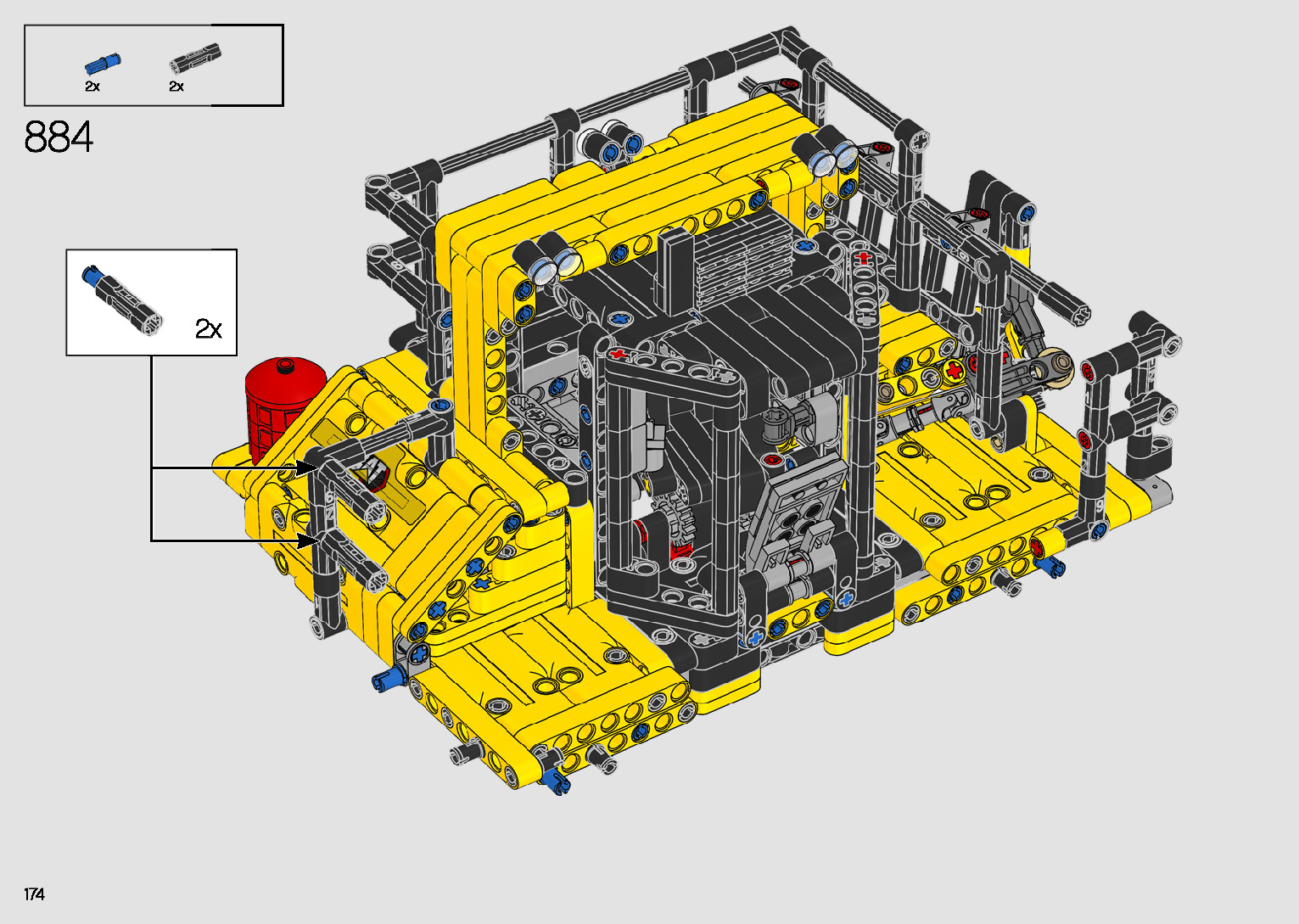Select the blue pin protruding at the front-left corner
The image size is (1299, 924).
(x=384, y=678)
